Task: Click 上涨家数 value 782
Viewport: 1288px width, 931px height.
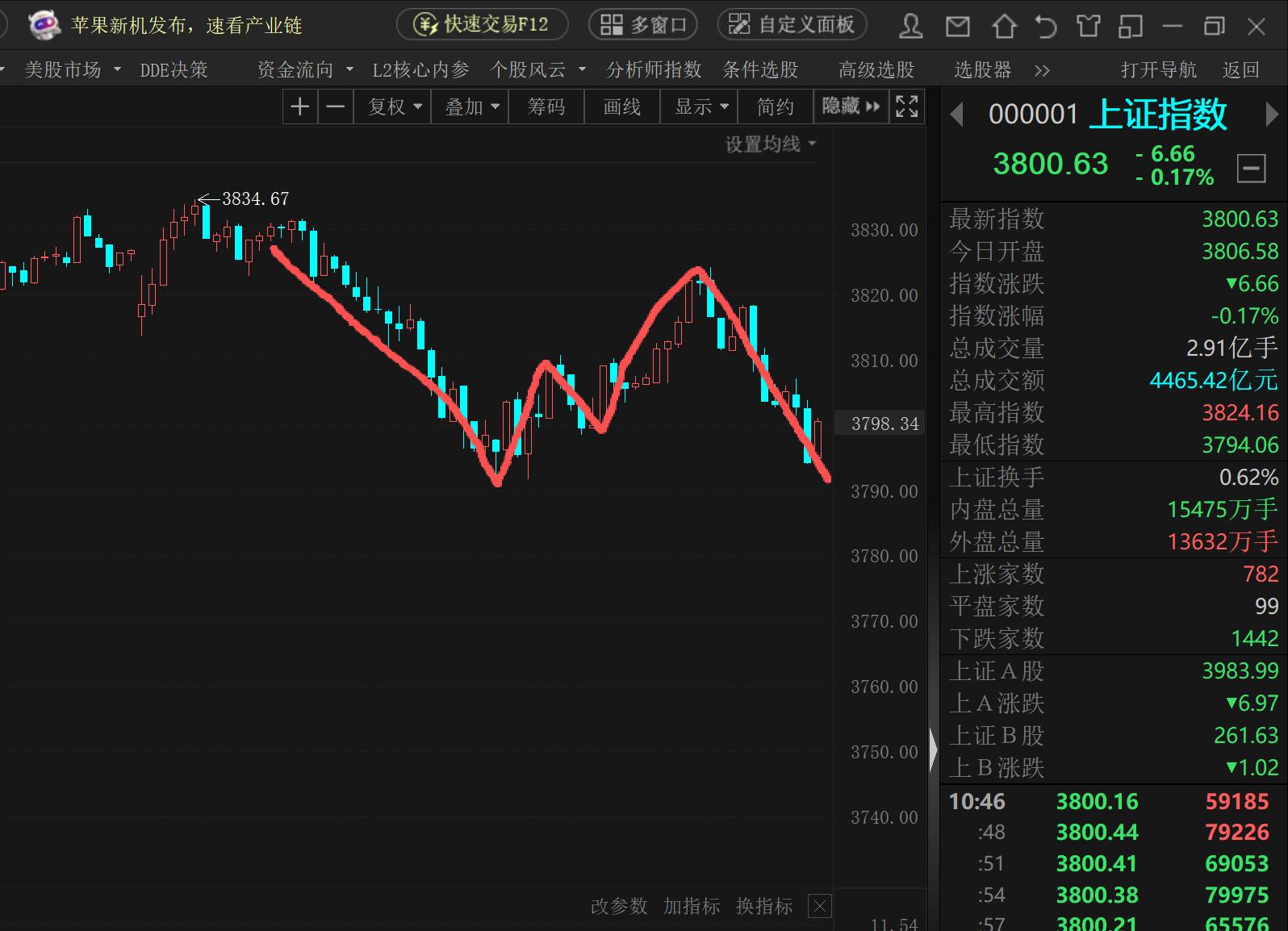Action: coord(1261,574)
